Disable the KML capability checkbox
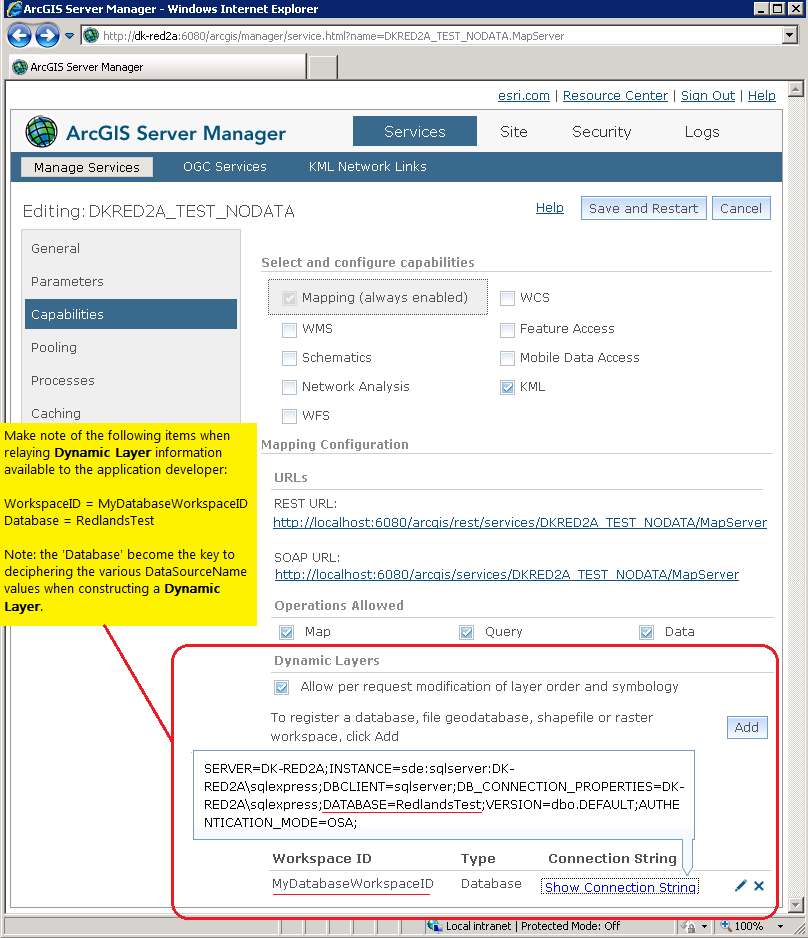Viewport: 808px width, 938px height. [x=507, y=387]
